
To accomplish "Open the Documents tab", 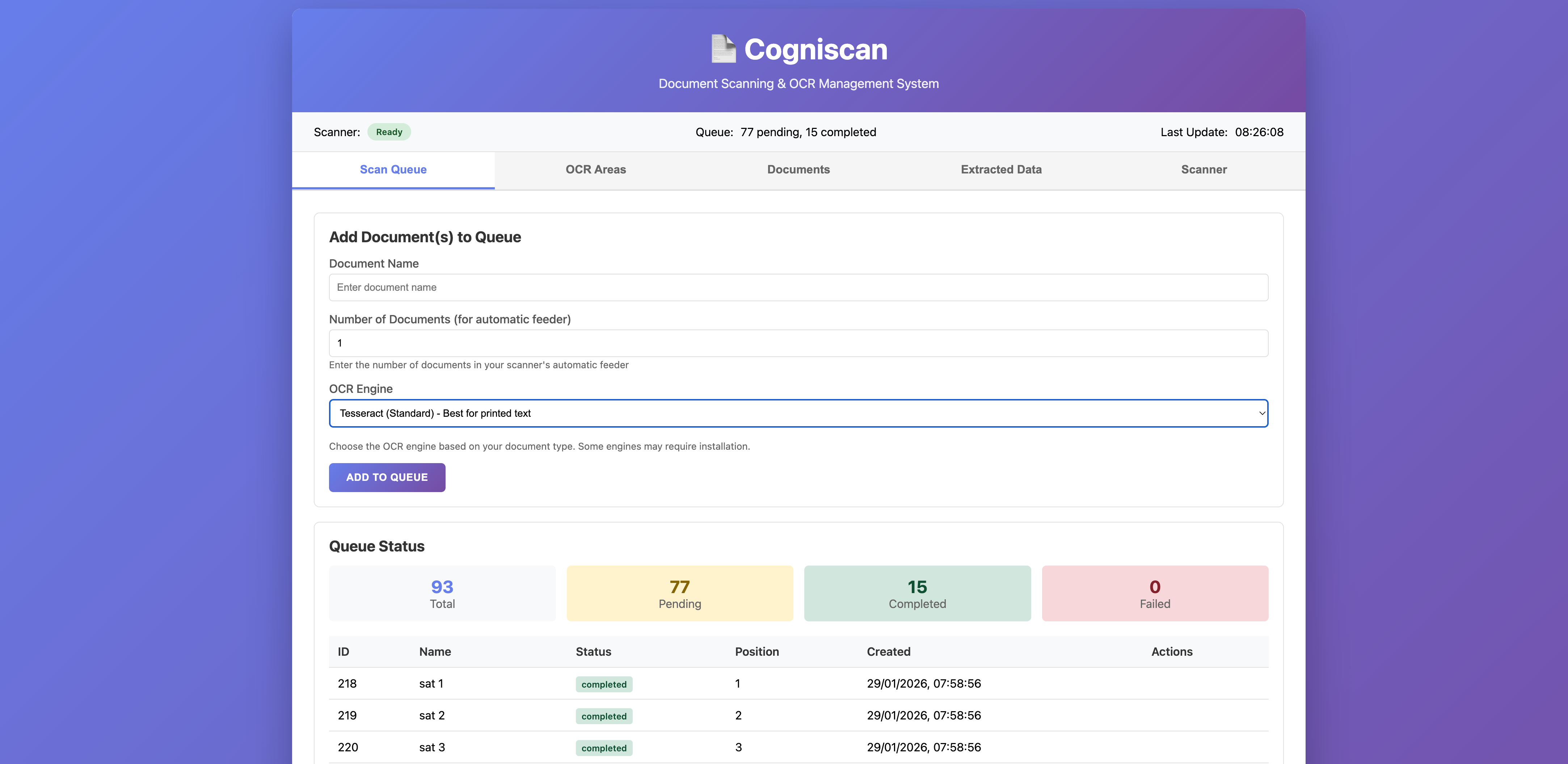I will (798, 170).
